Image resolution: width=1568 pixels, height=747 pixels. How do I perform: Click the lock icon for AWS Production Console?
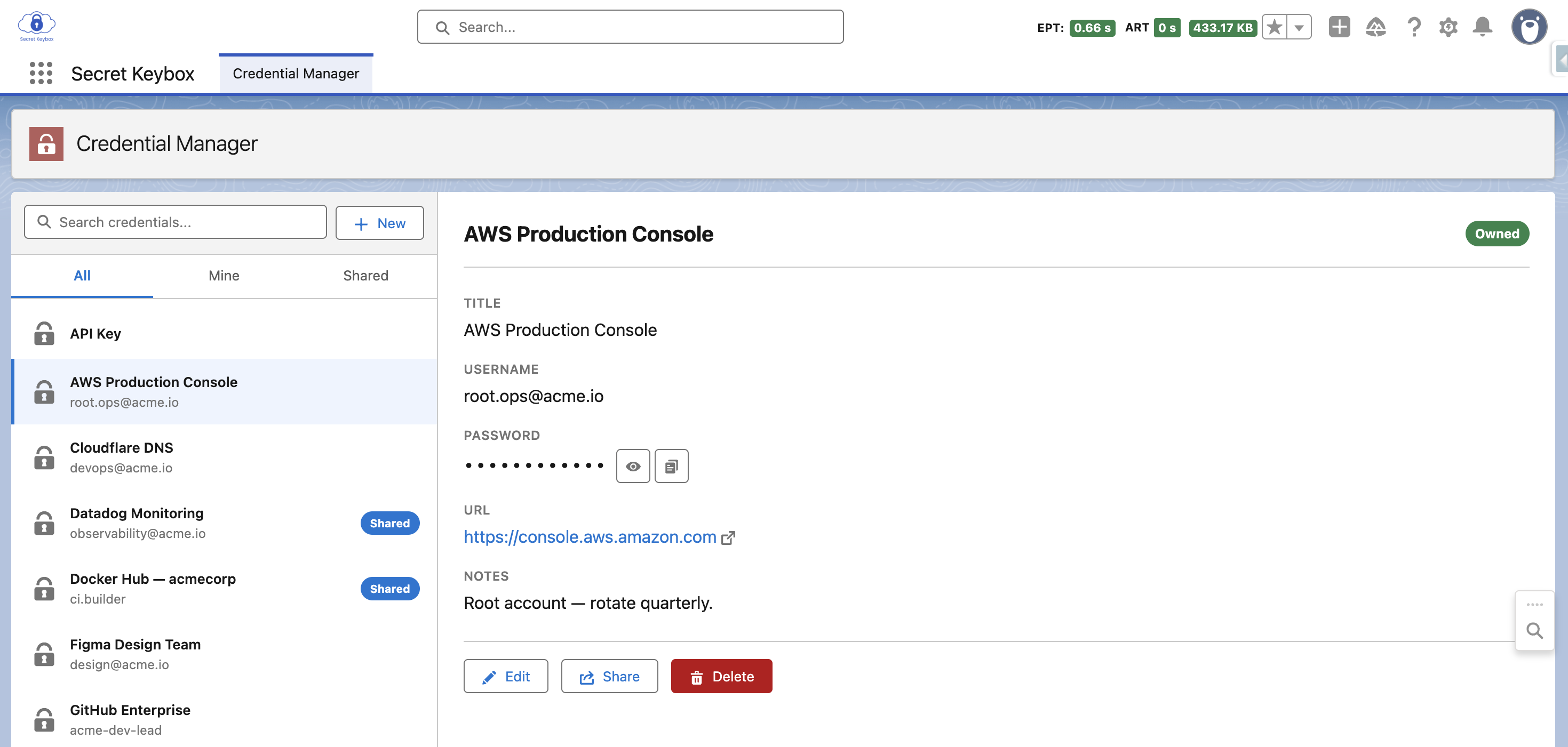coord(44,392)
